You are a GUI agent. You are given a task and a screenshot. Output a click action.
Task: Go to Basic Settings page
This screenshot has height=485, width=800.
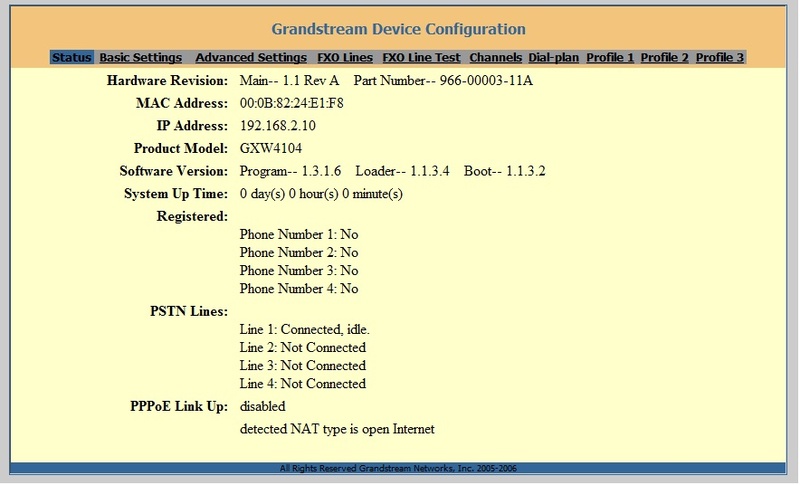coord(140,57)
